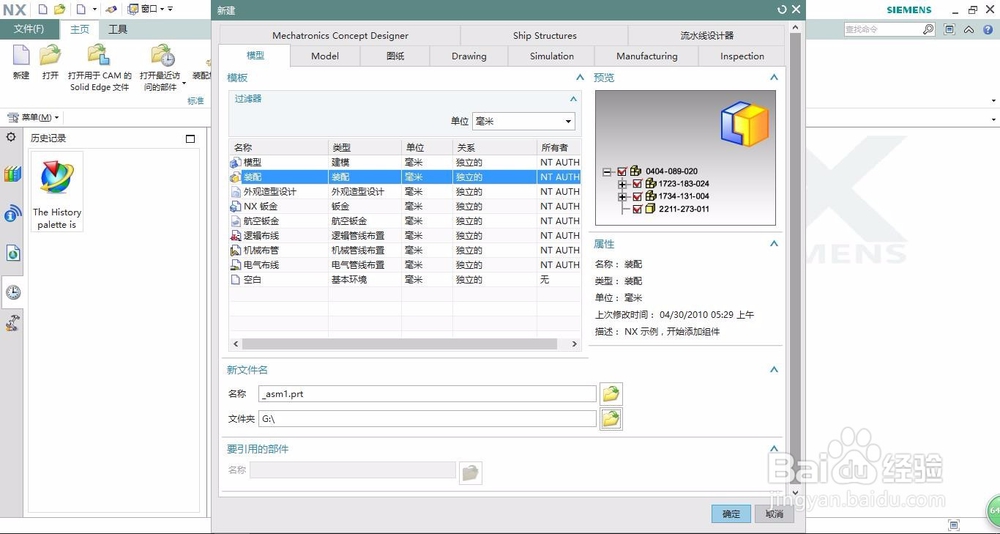Click the 菜单(M) menu button
Viewport: 1000px width, 534px height.
(x=33, y=117)
